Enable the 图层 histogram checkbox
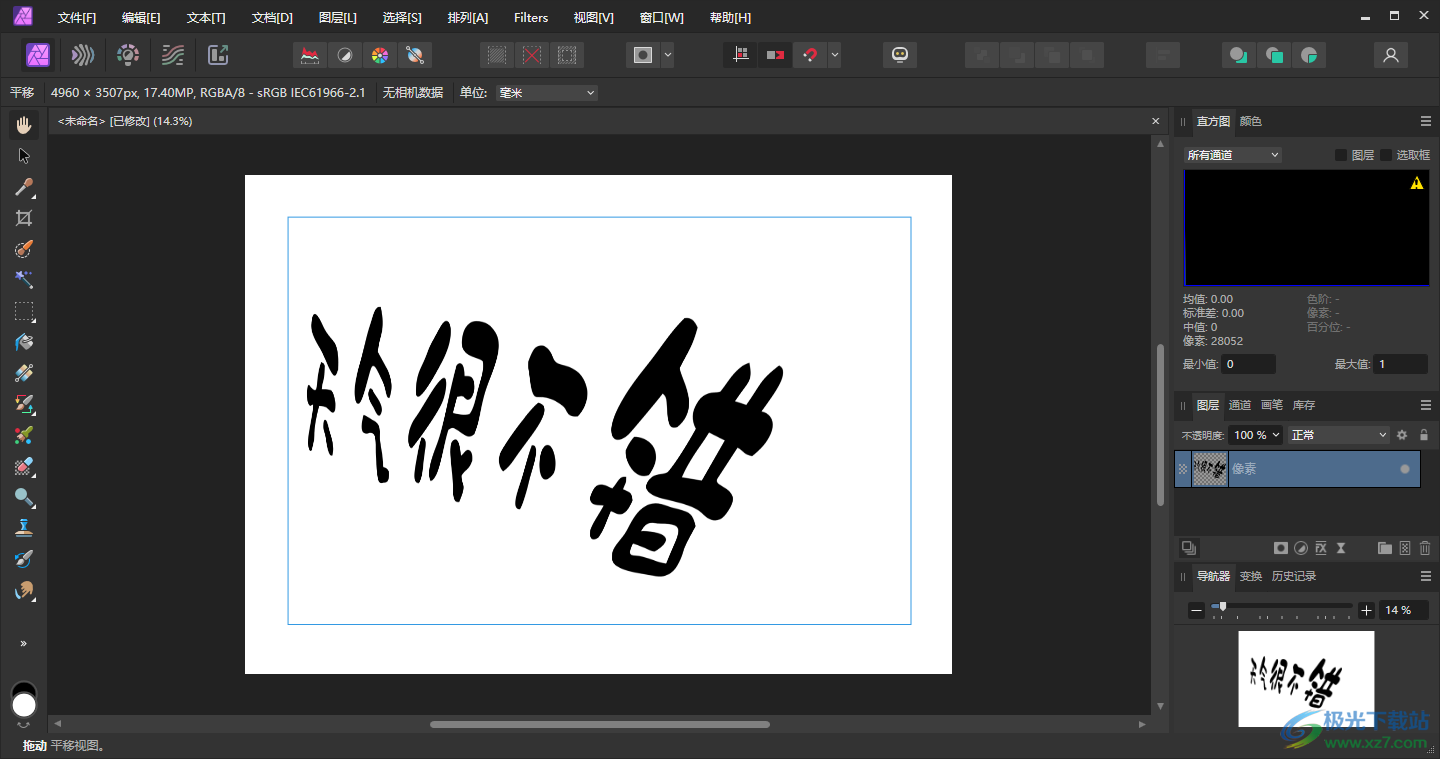The height and width of the screenshot is (759, 1440). [1341, 155]
